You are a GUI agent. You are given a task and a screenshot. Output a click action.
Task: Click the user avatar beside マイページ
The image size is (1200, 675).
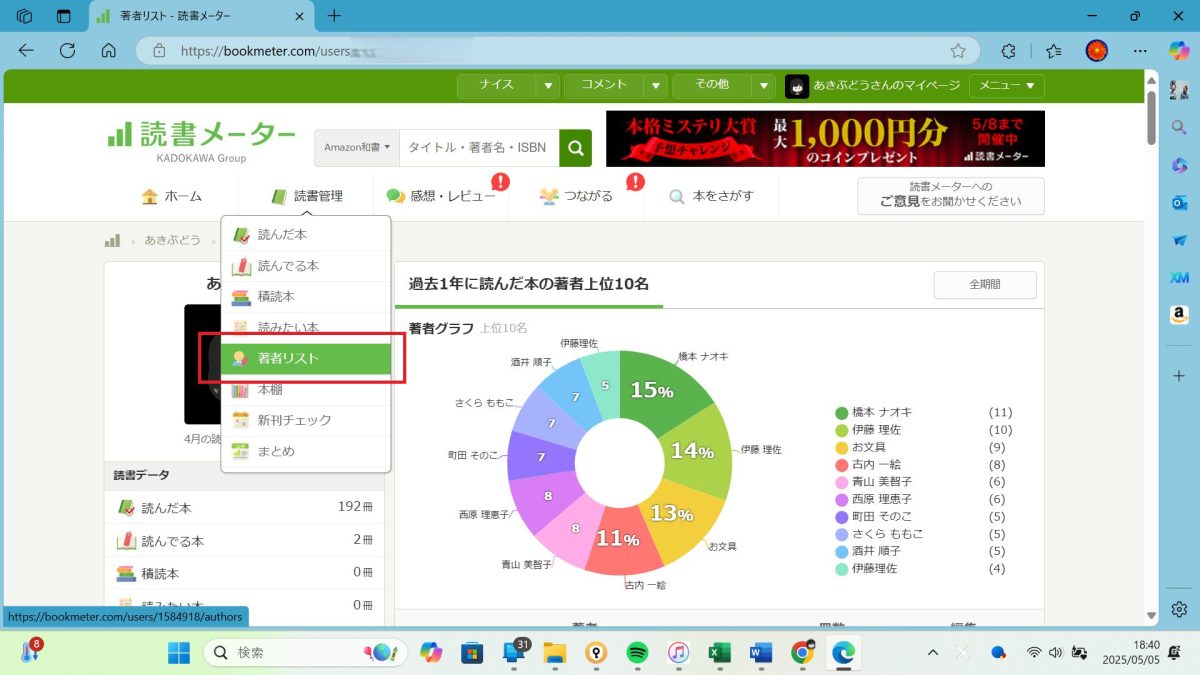796,86
